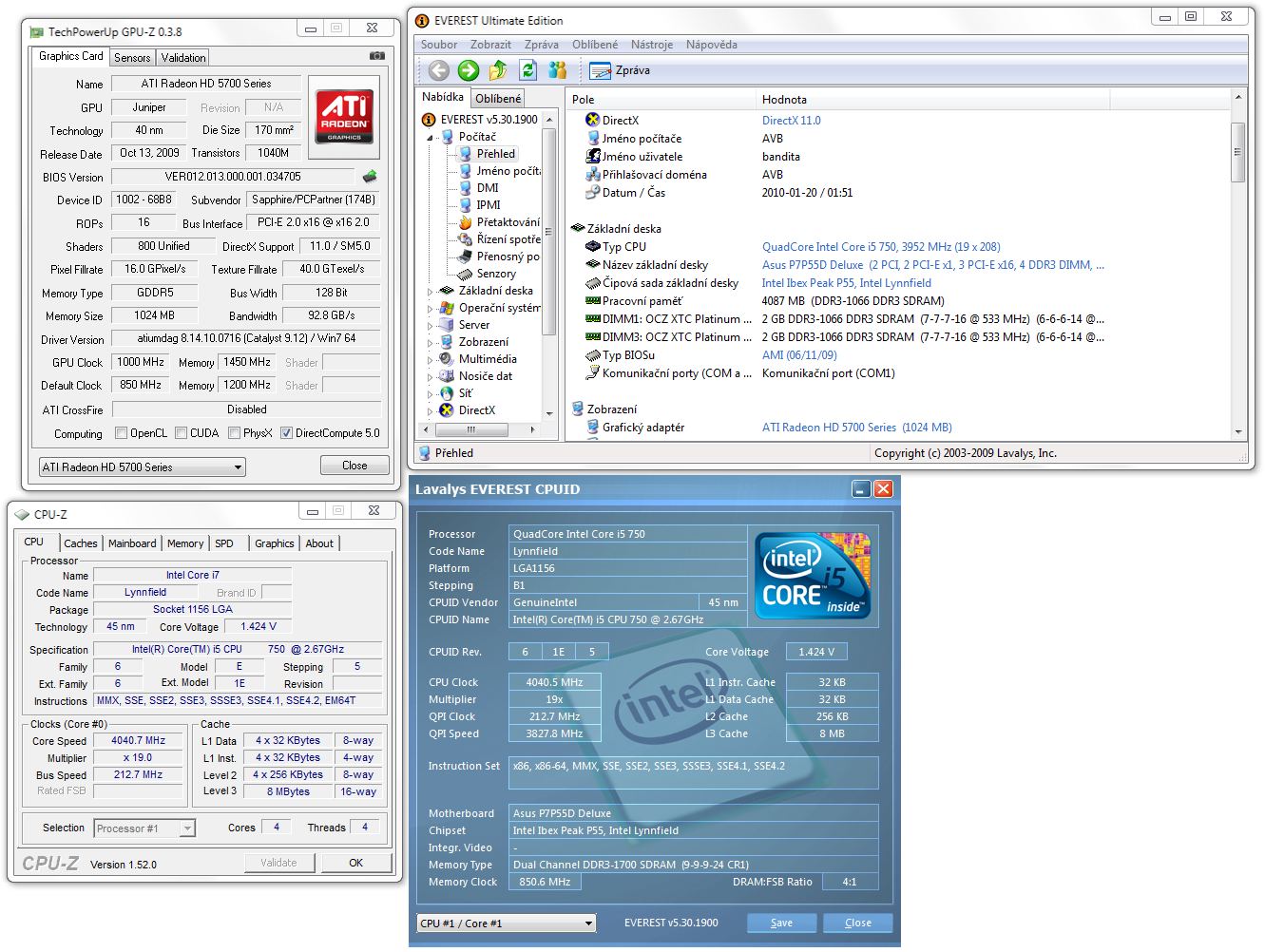
Task: Click the EVEREST details vertical scrollbar thumb
Action: [x=1237, y=151]
